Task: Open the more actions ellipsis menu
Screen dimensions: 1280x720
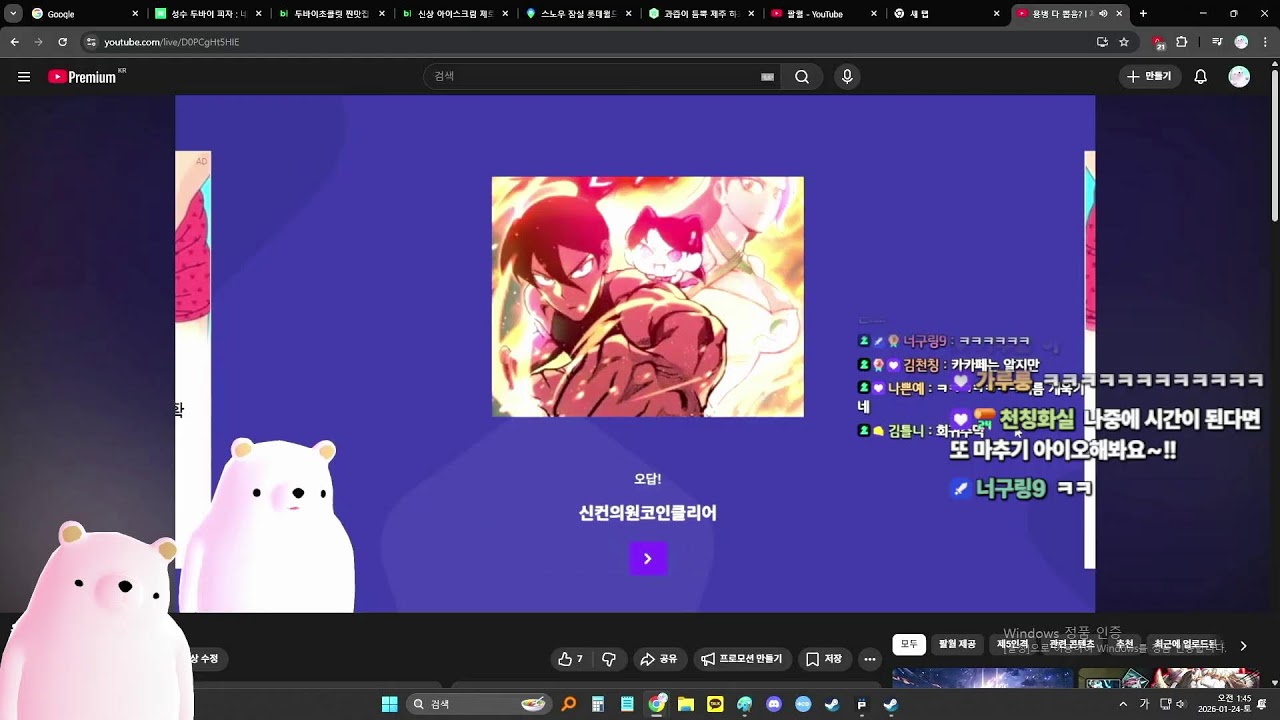Action: (x=869, y=659)
